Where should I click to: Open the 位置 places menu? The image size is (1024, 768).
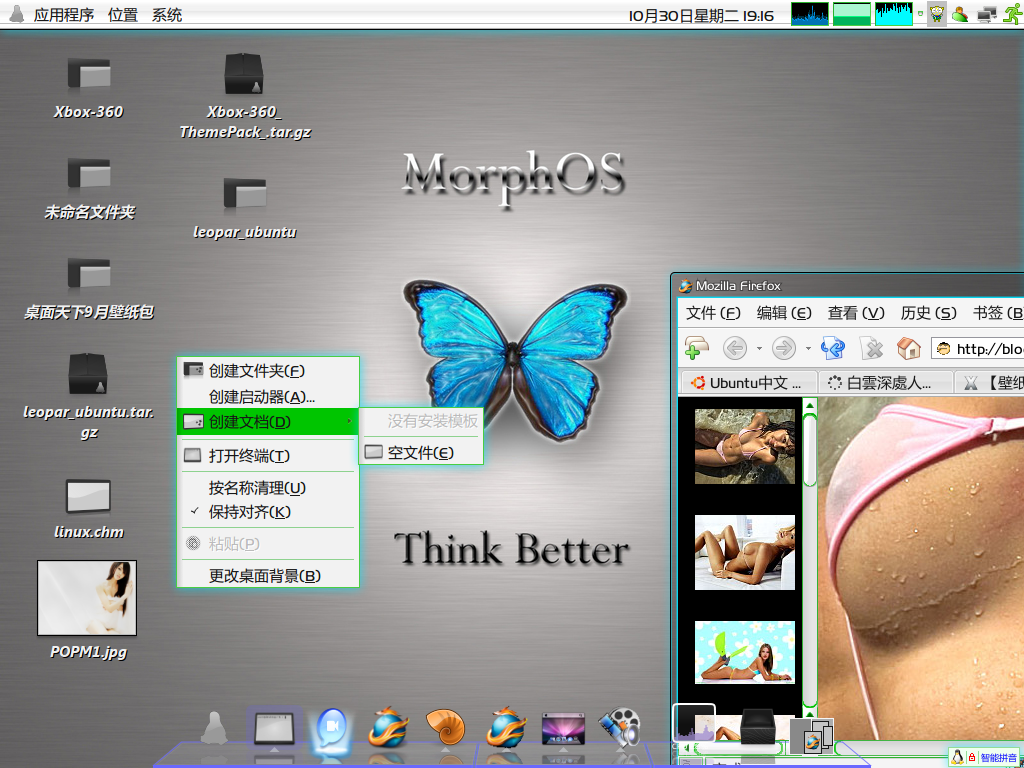click(x=123, y=14)
